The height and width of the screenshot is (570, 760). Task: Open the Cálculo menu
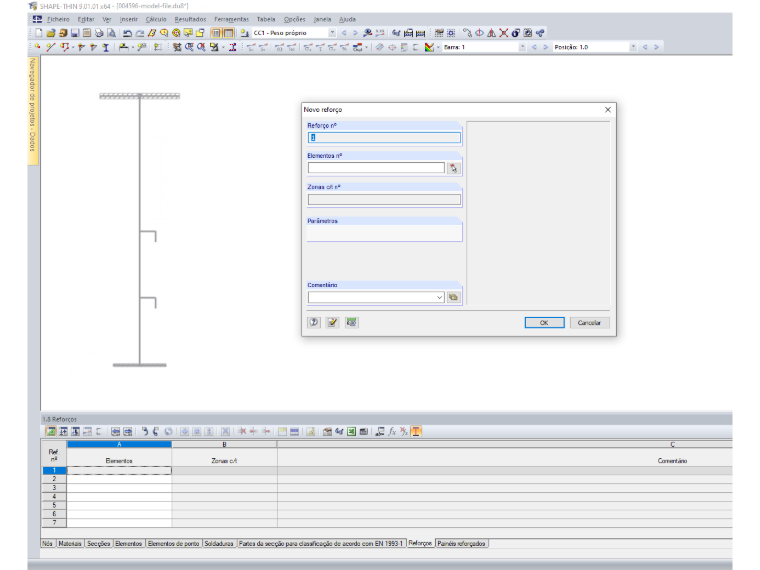tap(156, 19)
